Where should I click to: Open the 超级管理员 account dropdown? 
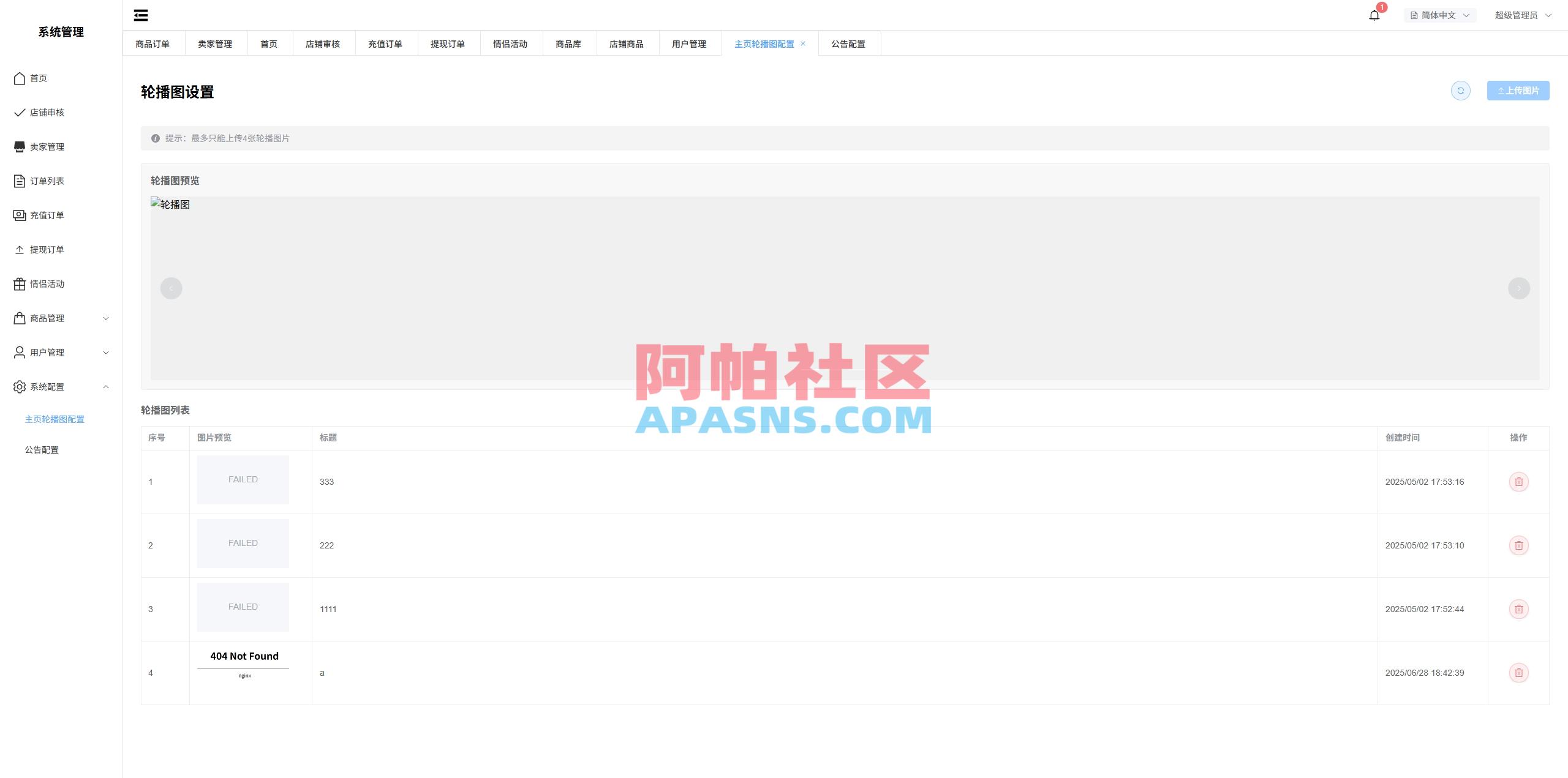click(x=1523, y=15)
